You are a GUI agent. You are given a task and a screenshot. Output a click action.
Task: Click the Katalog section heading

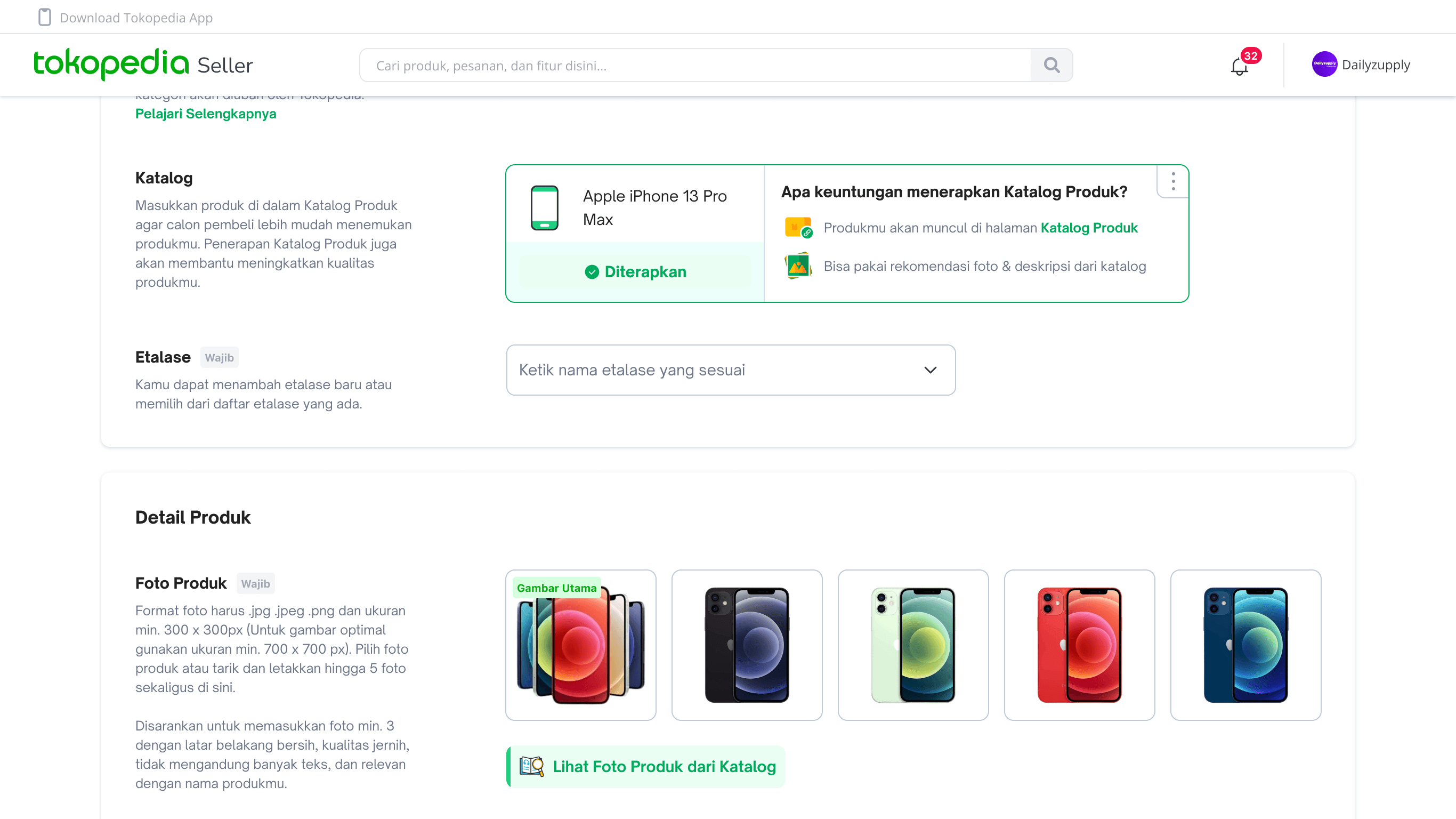coord(164,178)
